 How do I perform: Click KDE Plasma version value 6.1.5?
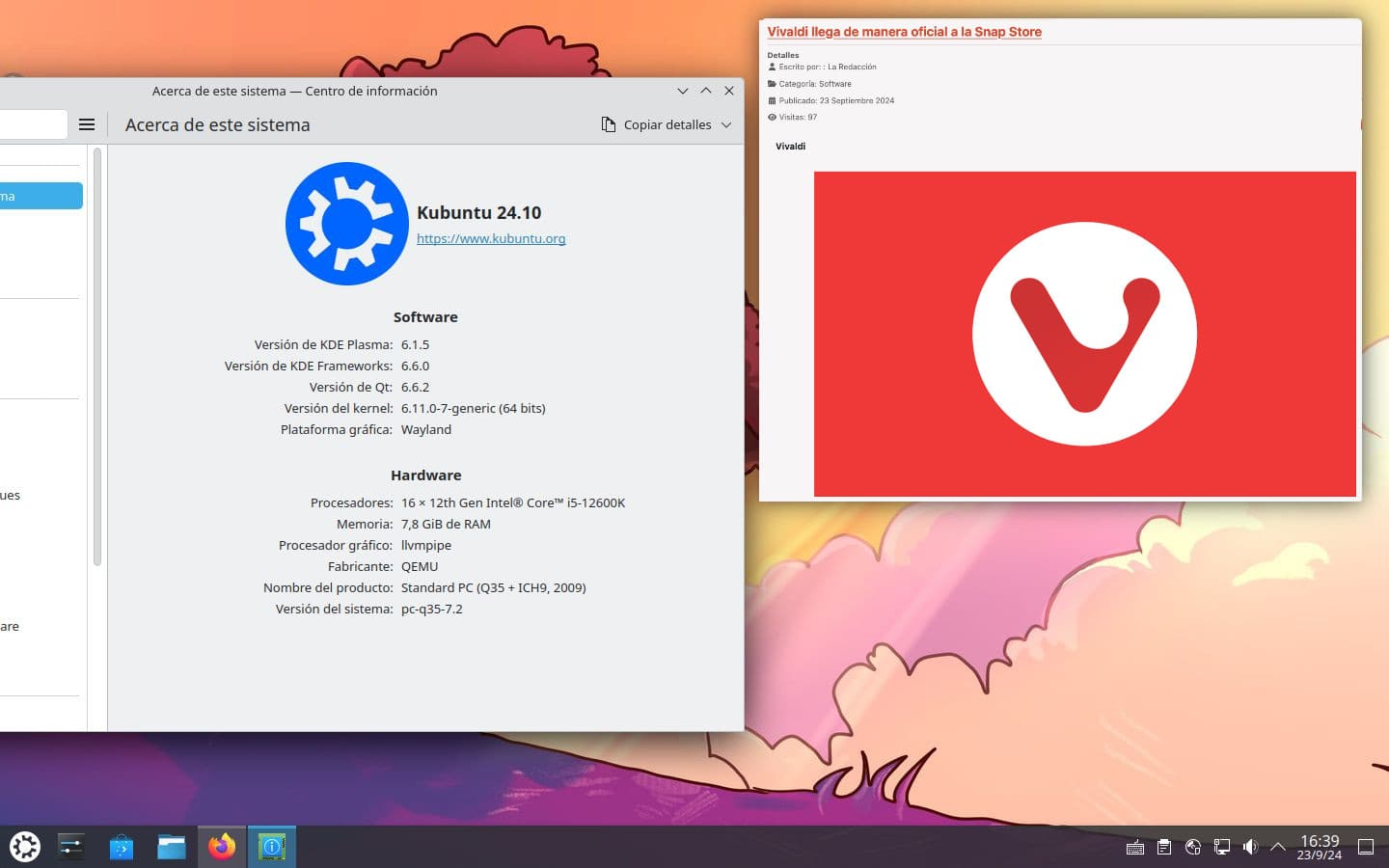click(415, 344)
